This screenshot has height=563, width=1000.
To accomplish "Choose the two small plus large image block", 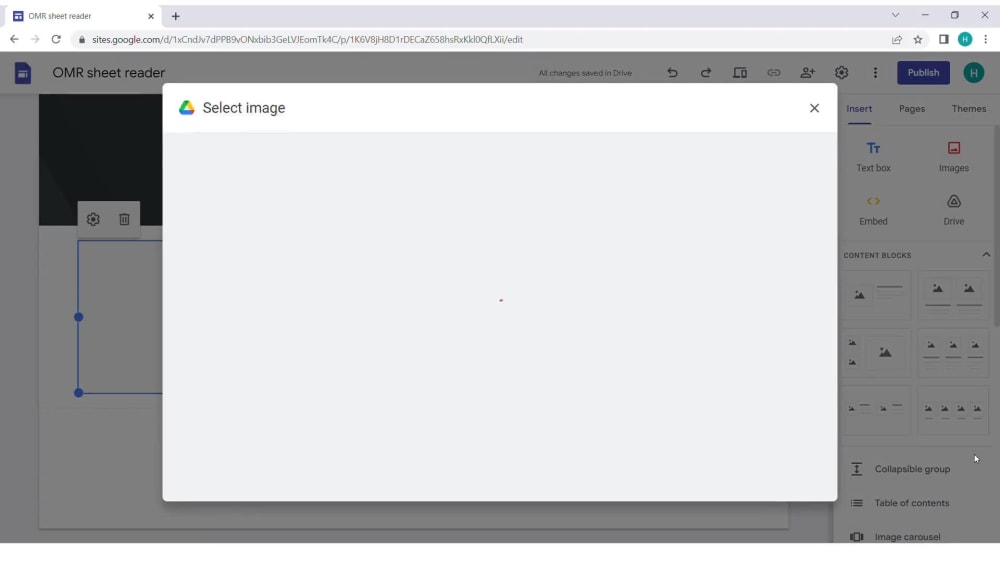I will pos(876,353).
